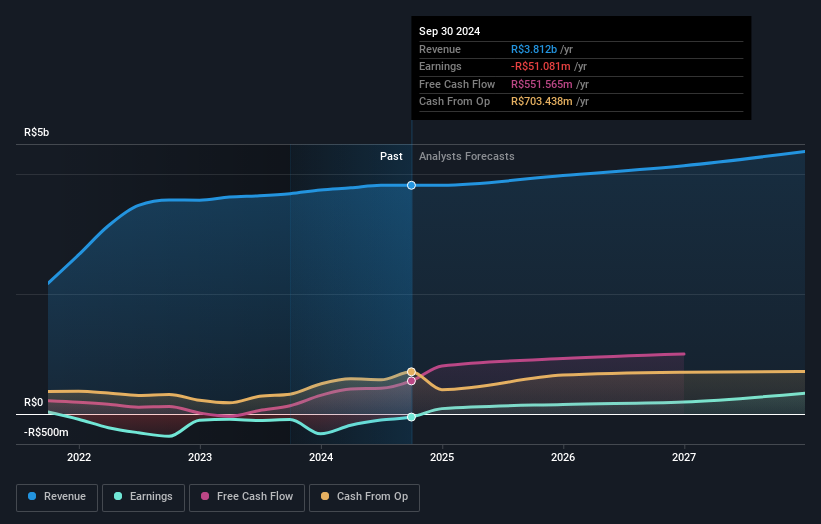Viewport: 821px width, 524px height.
Task: Toggle the Cash From Op legend series
Action: [x=364, y=497]
